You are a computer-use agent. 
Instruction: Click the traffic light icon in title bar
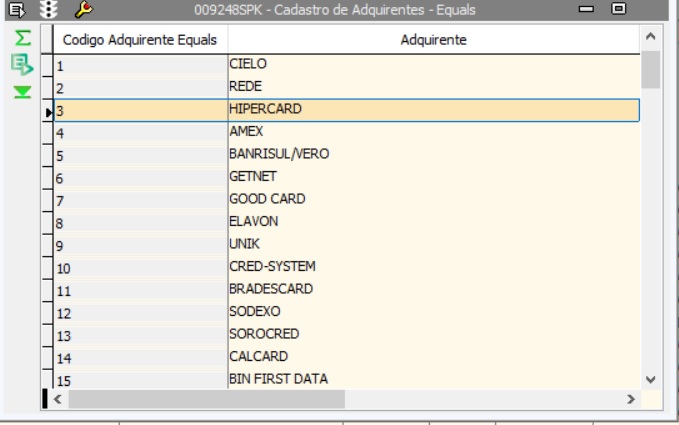(x=45, y=9)
